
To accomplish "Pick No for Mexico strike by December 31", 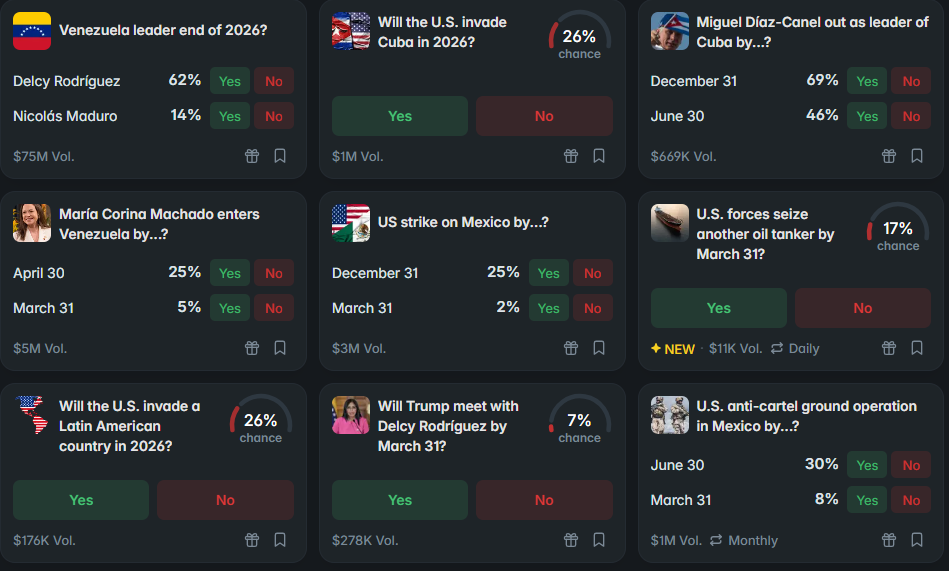I will (x=593, y=273).
